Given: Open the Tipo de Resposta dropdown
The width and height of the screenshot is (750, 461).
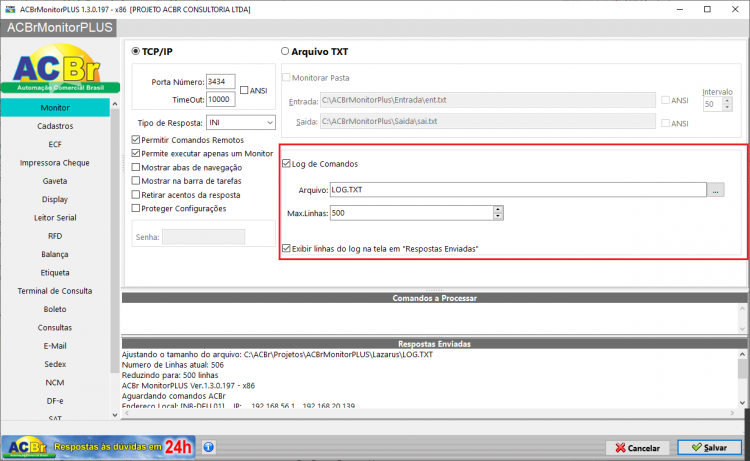Looking at the screenshot, I should click(x=270, y=123).
